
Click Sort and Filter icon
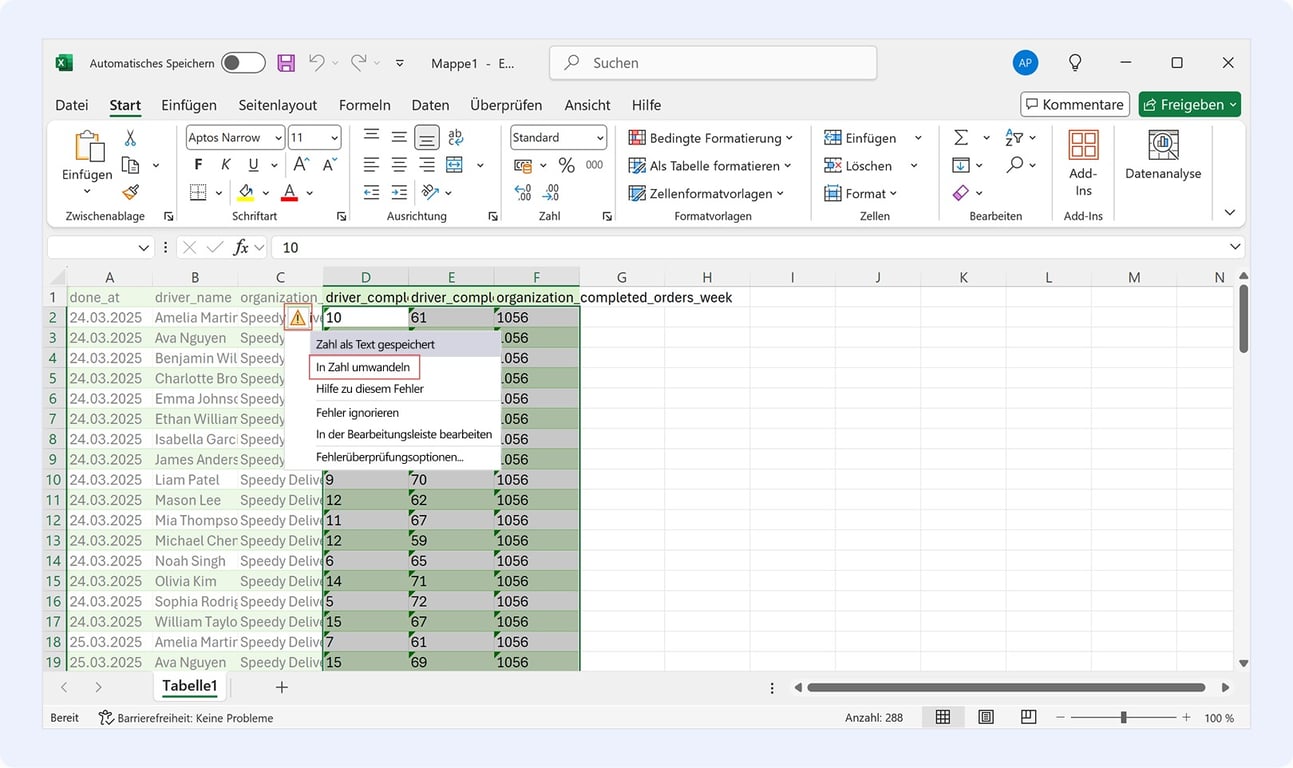[x=1014, y=138]
